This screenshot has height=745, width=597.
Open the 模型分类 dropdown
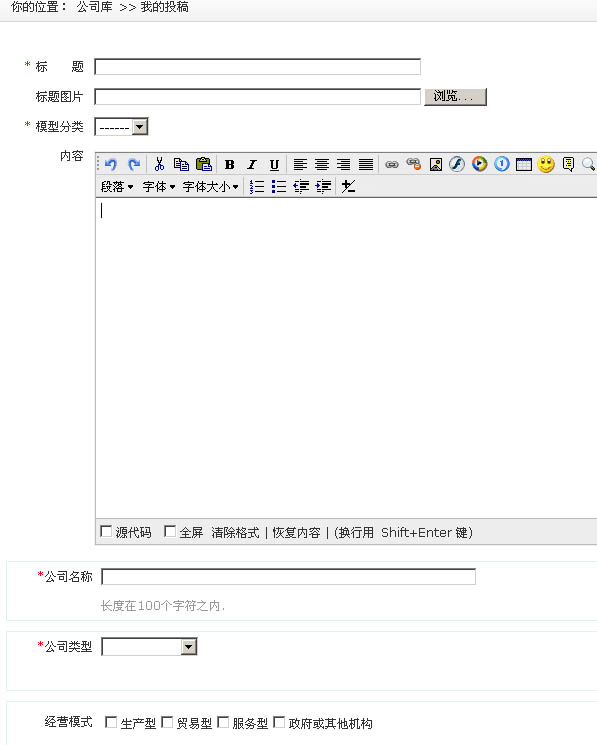click(x=122, y=127)
